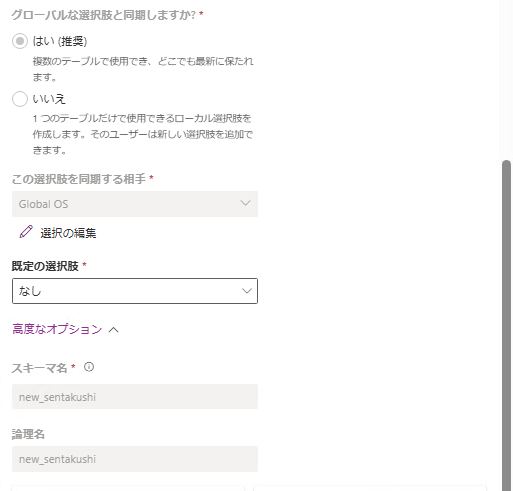The image size is (513, 491).
Task: Click the 論理名 field with new_sentakushi
Action: pyautogui.click(x=135, y=459)
